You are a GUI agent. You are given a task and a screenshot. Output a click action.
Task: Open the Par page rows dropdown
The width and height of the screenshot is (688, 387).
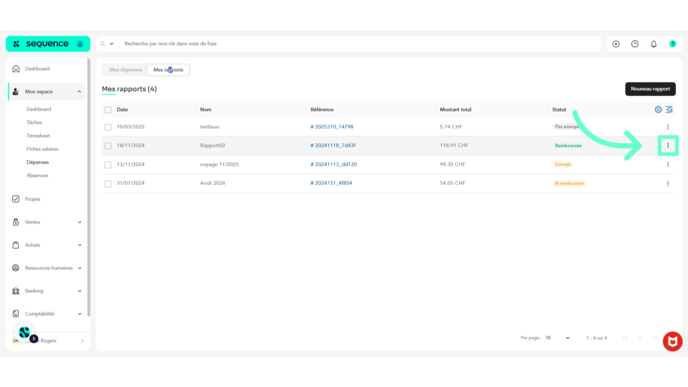pos(558,338)
